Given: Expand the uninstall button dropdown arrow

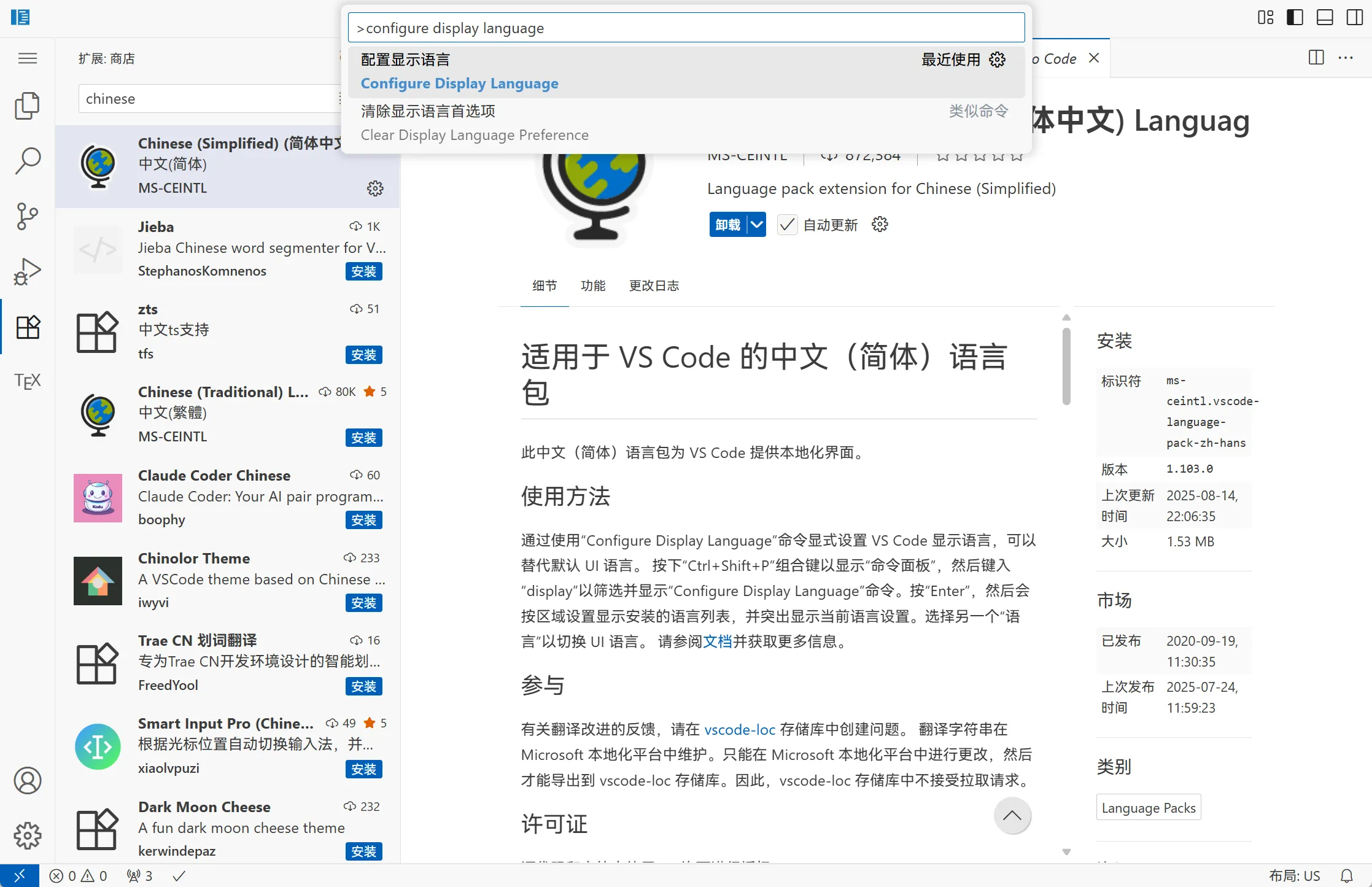Looking at the screenshot, I should [x=757, y=225].
